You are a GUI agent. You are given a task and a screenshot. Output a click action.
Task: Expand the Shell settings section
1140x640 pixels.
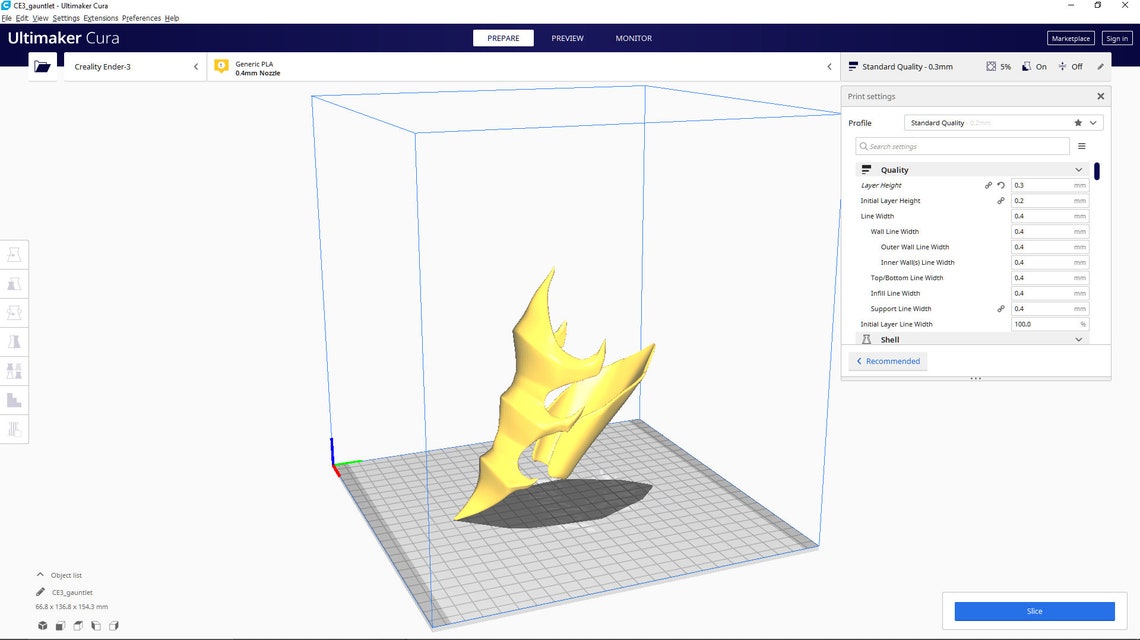(1078, 340)
